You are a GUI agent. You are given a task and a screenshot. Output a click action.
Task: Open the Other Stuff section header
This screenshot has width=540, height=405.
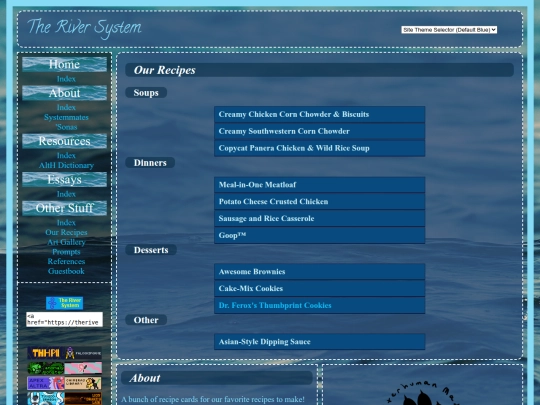click(64, 208)
